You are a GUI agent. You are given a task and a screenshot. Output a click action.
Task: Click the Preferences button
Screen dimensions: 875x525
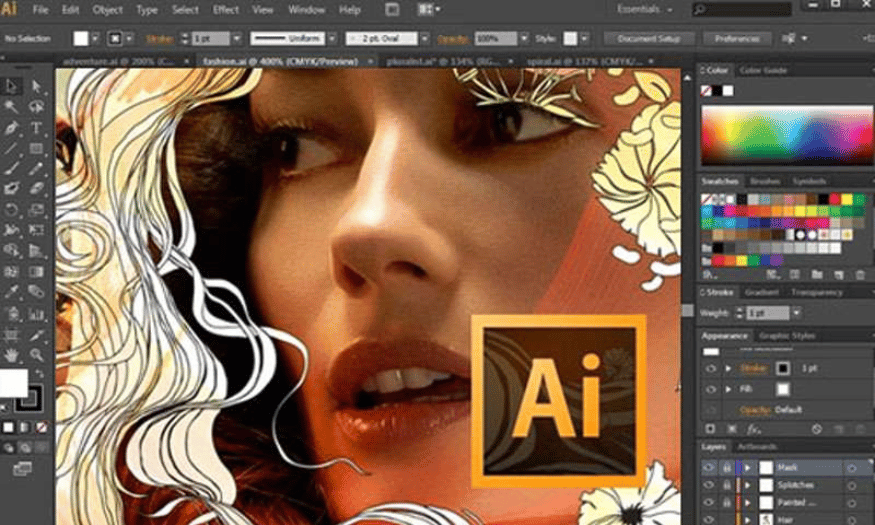point(737,38)
